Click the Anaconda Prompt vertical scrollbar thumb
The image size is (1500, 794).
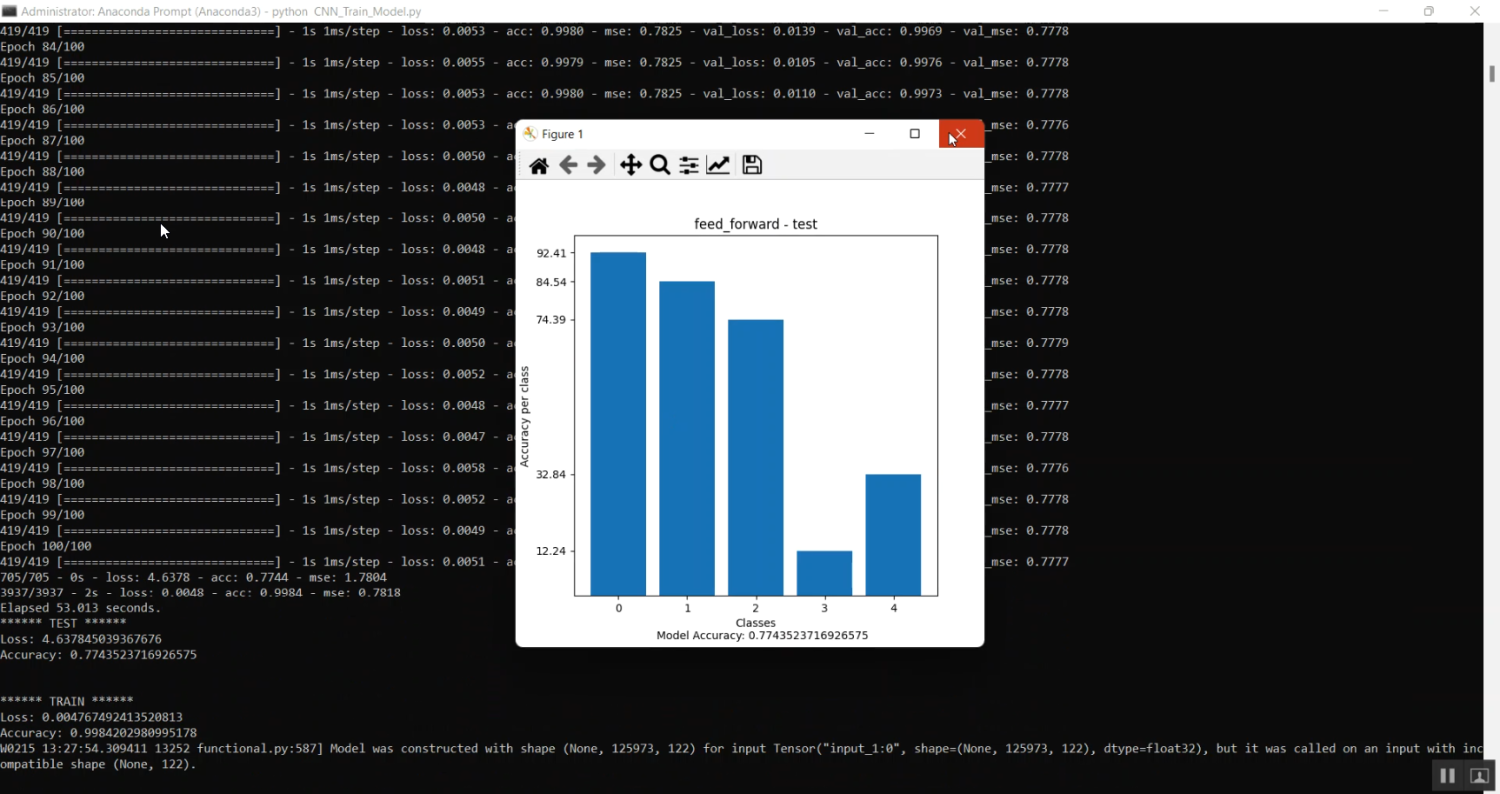click(x=1491, y=74)
